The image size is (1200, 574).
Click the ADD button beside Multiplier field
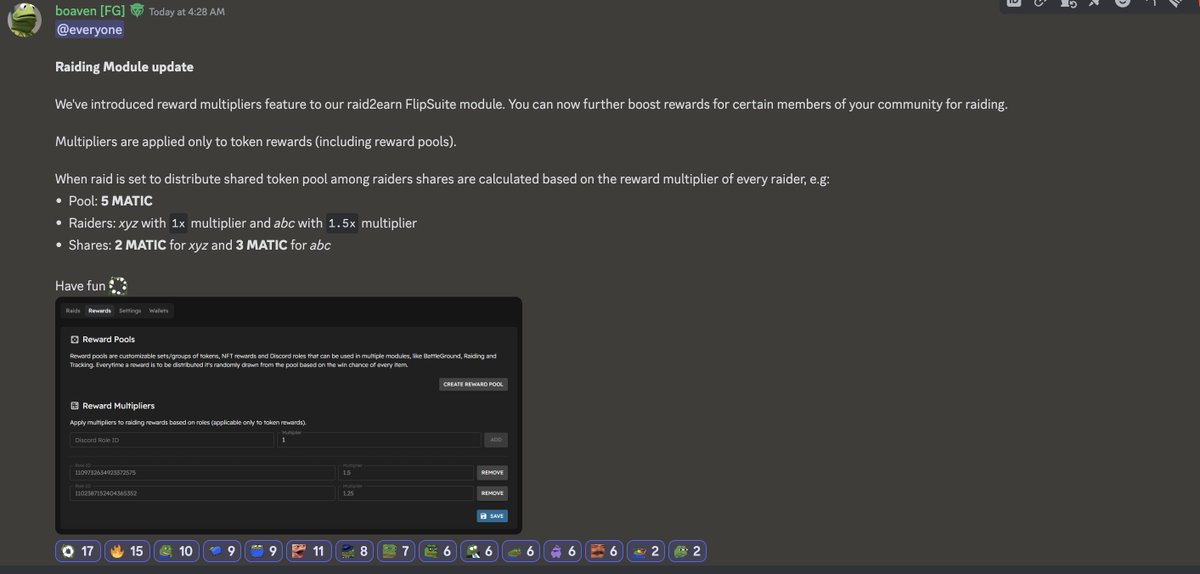pos(496,439)
